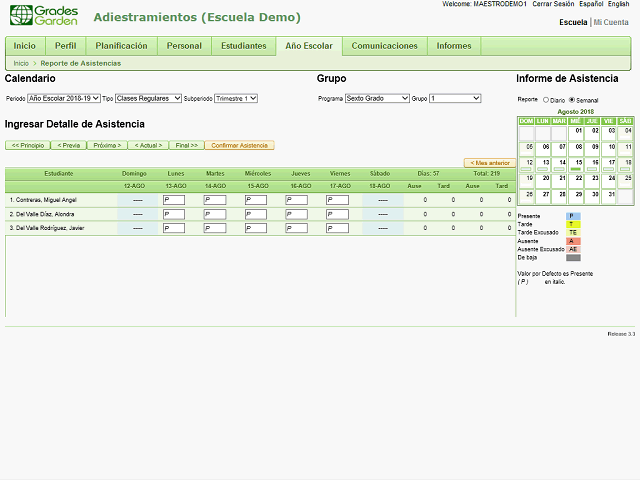Expand the Programa Sexto Grado dropdown
The image size is (640, 480).
377,99
